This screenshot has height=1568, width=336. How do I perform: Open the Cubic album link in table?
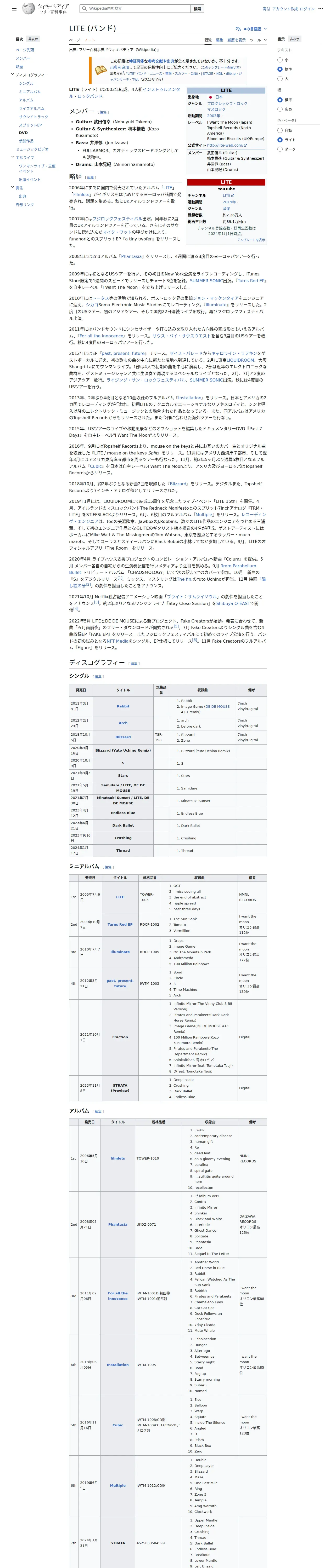118,1425
